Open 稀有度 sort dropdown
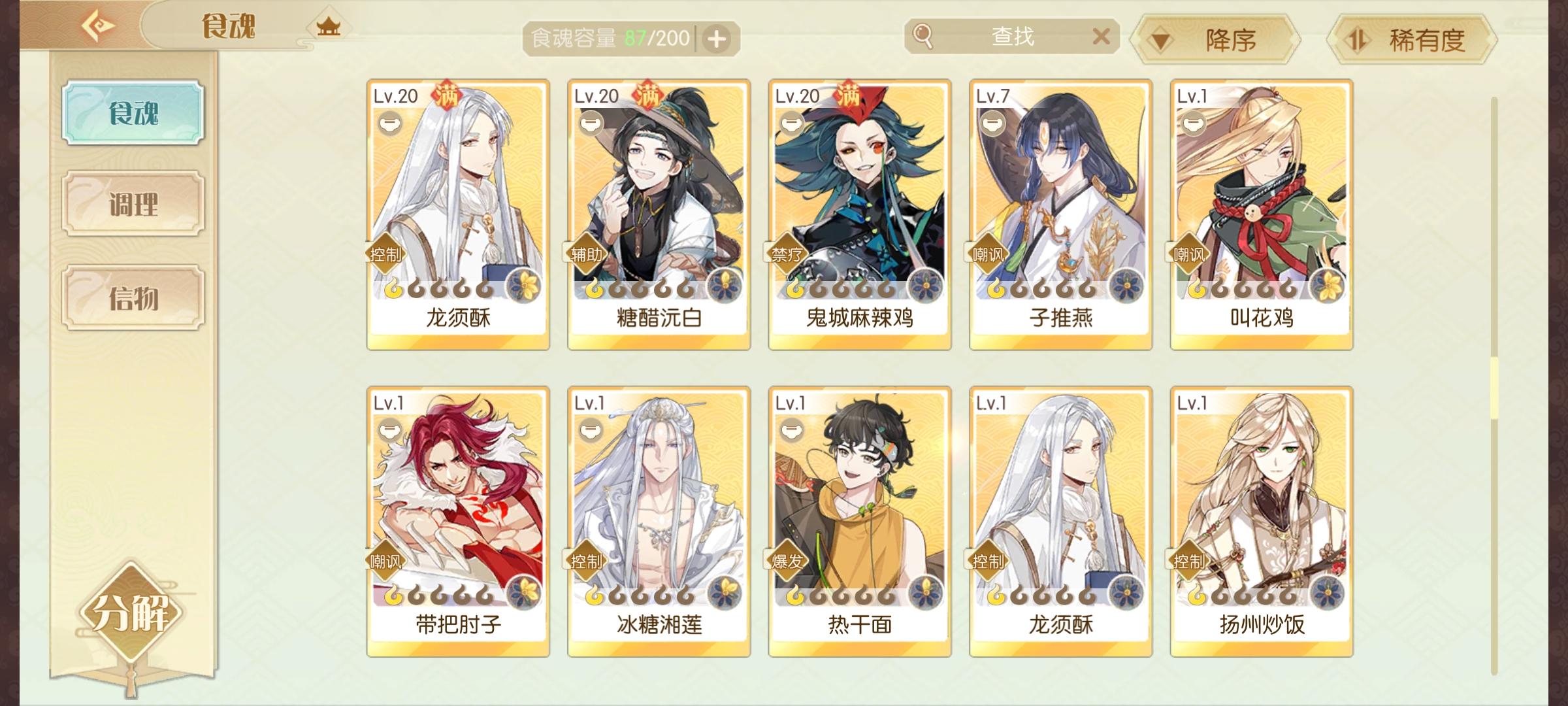 1412,40
